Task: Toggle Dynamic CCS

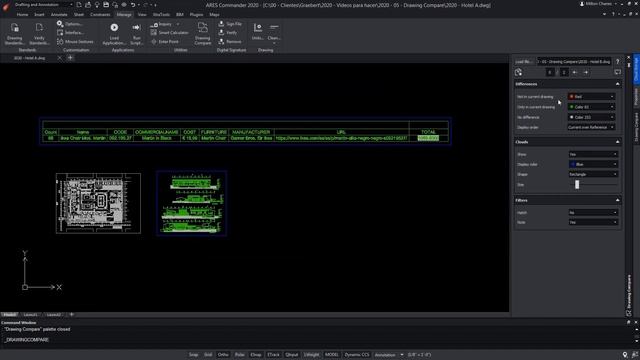Action: coord(357,355)
